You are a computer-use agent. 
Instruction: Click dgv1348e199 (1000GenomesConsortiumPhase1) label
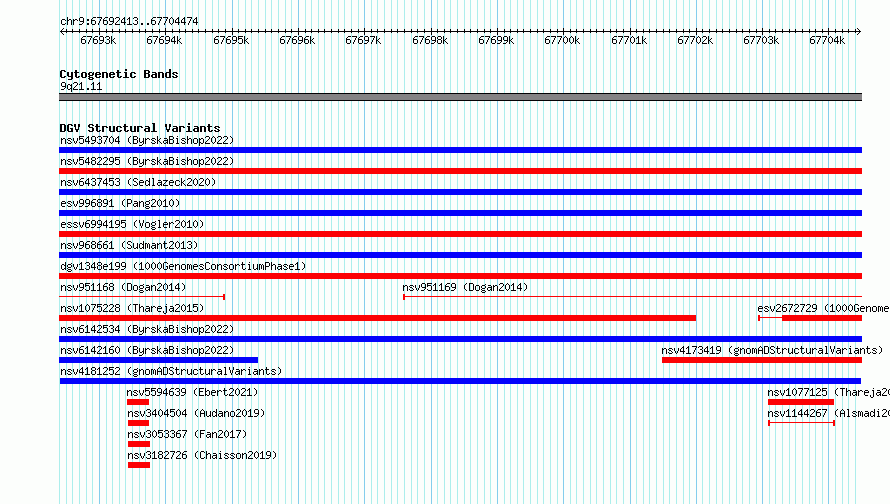click(183, 266)
